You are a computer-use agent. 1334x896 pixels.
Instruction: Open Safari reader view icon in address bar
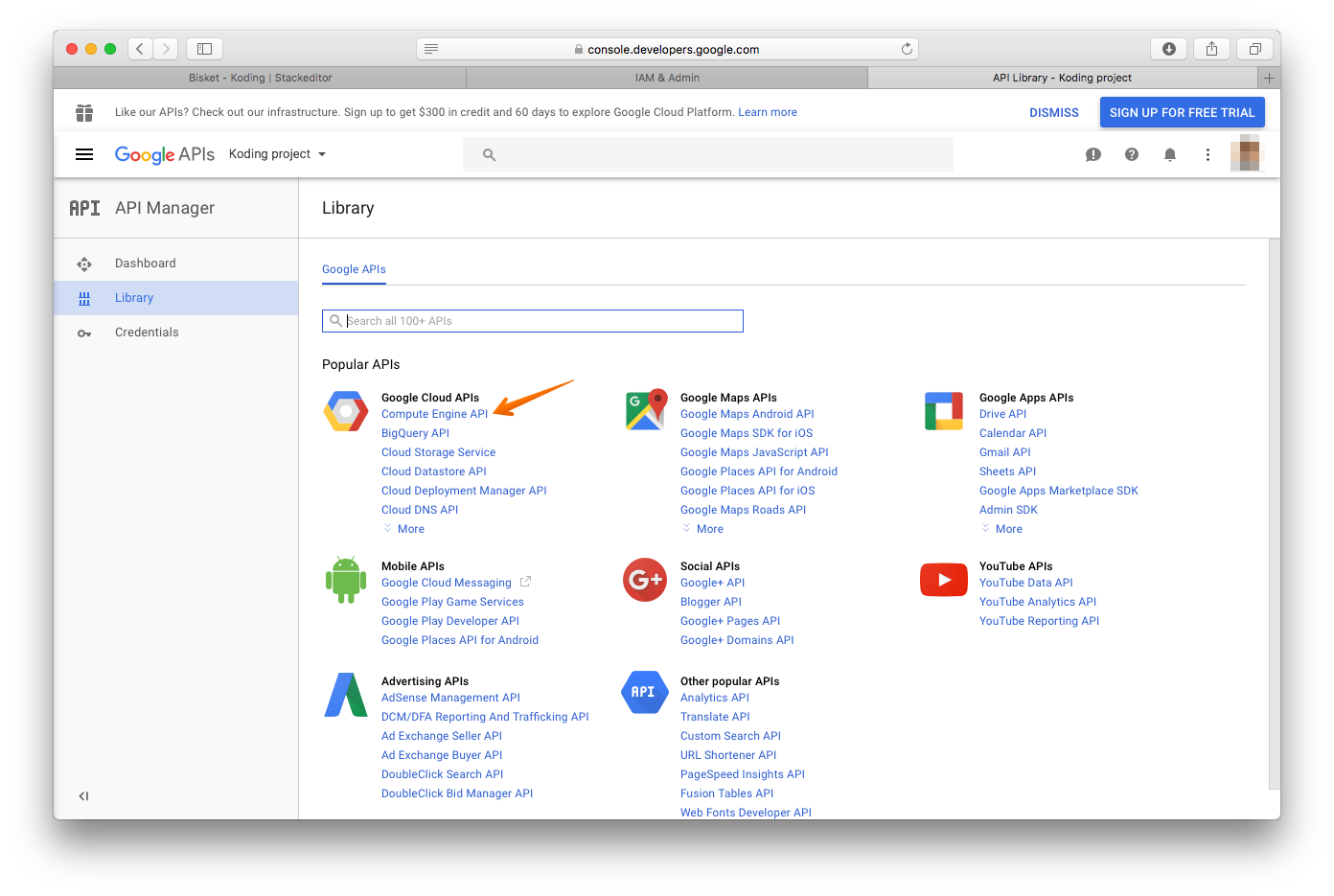(x=431, y=49)
